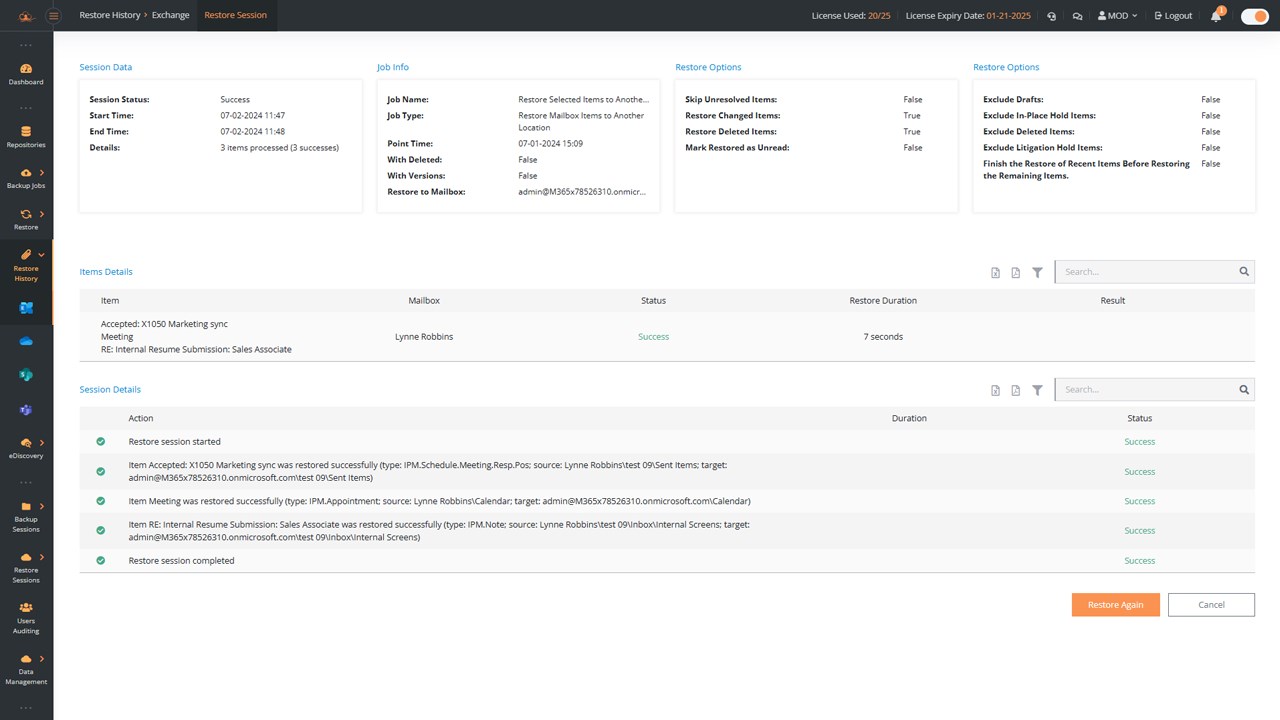Collapse Restore History sidebar chevron
The height and width of the screenshot is (720, 1280).
[x=42, y=255]
